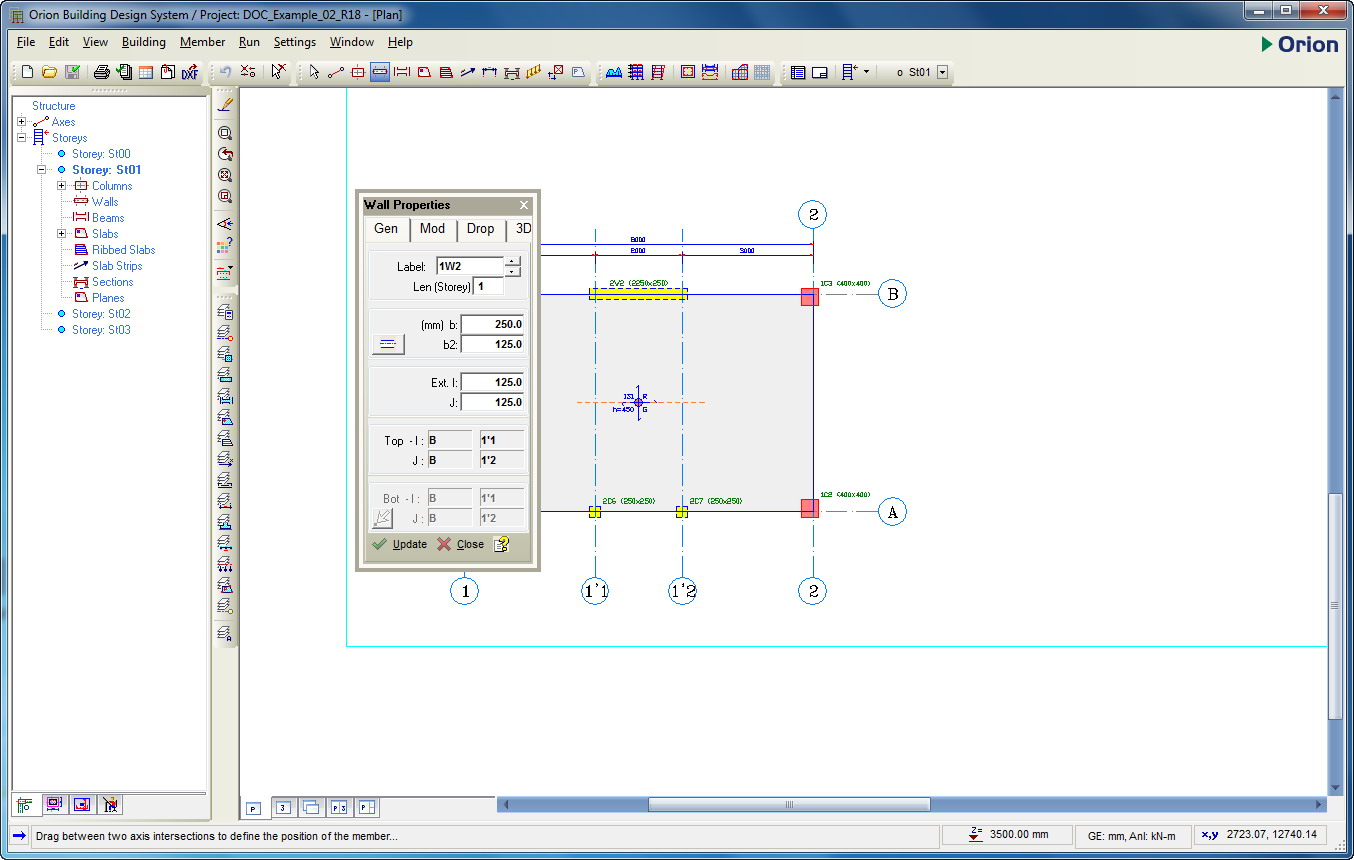Select the Wall insert tool
This screenshot has width=1354, height=860.
click(380, 72)
